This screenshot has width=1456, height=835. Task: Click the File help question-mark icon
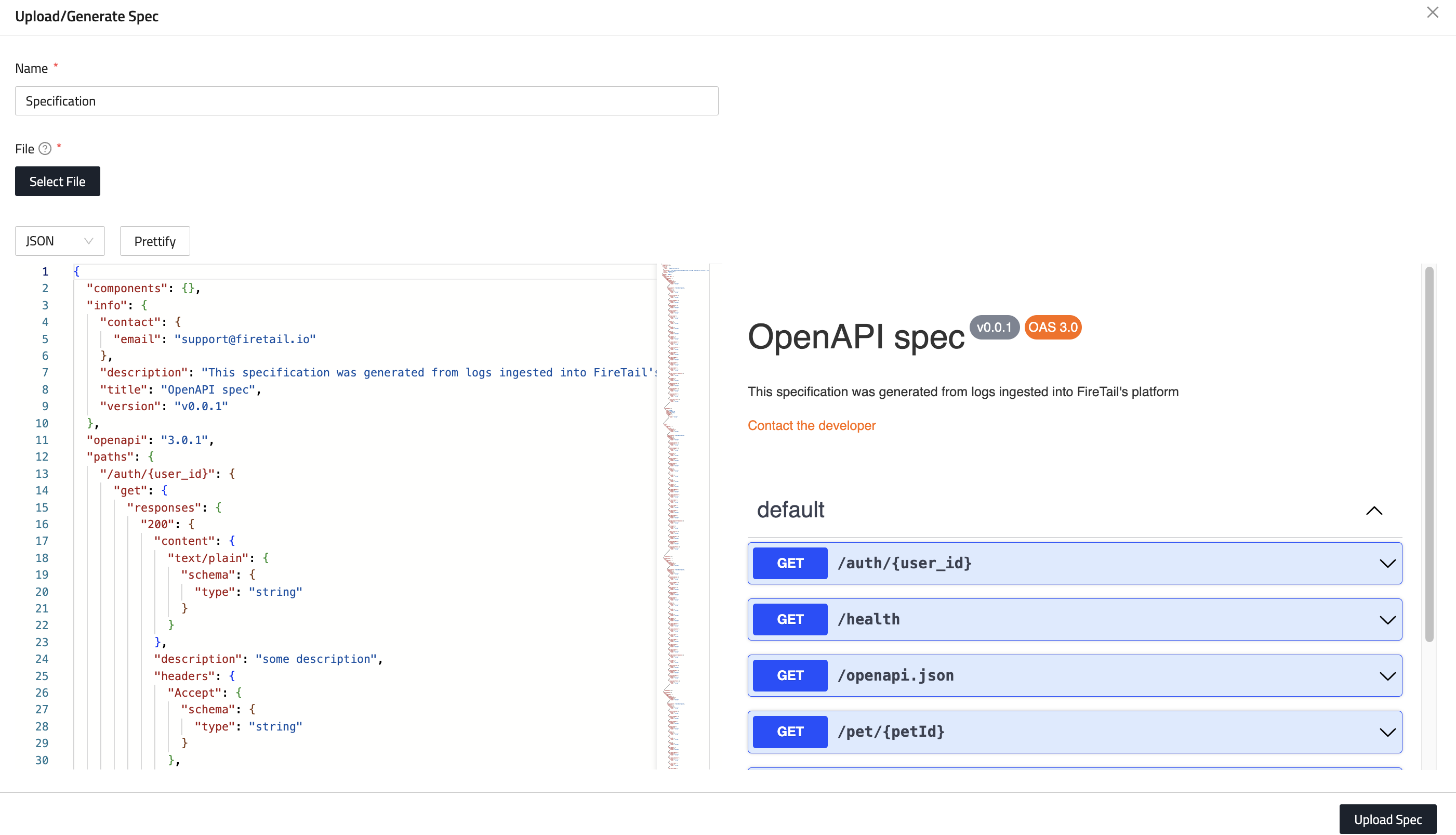(45, 149)
